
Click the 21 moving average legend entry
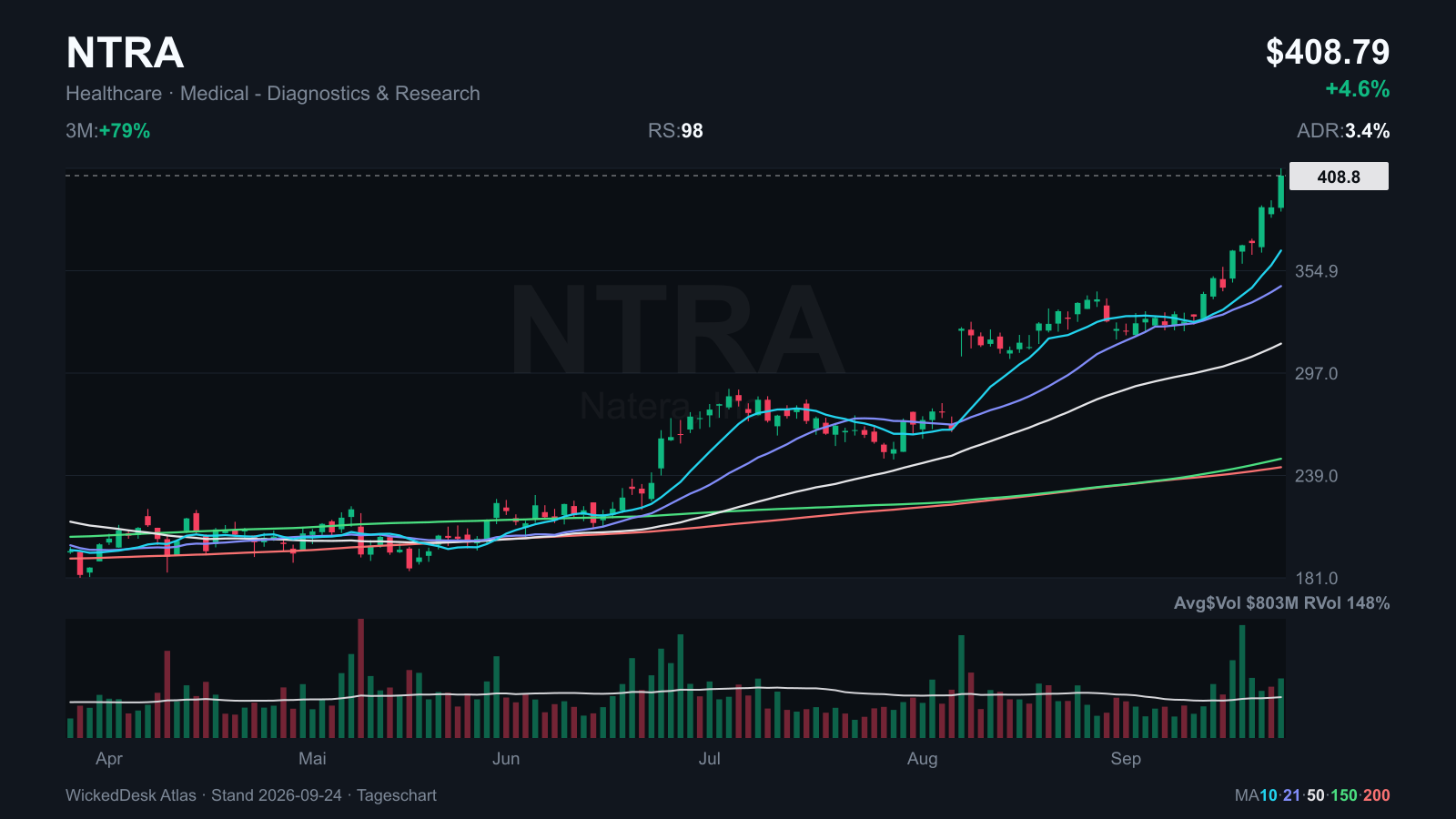coord(1292,795)
